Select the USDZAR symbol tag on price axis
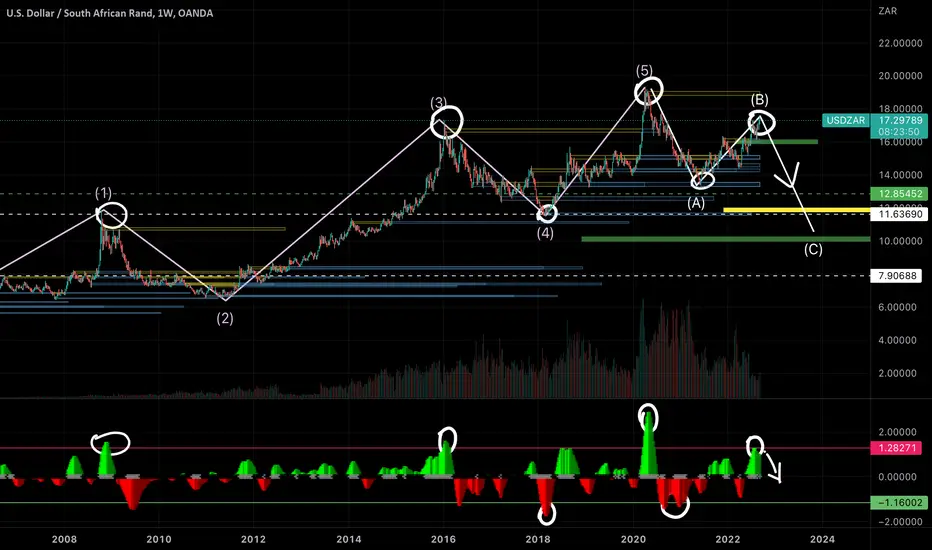This screenshot has height=550, width=932. [846, 121]
